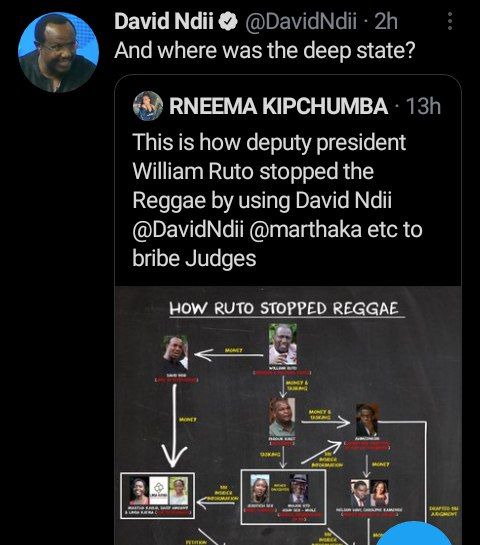Open David Ndii's round profile picture
The height and width of the screenshot is (545, 480).
click(x=59, y=52)
